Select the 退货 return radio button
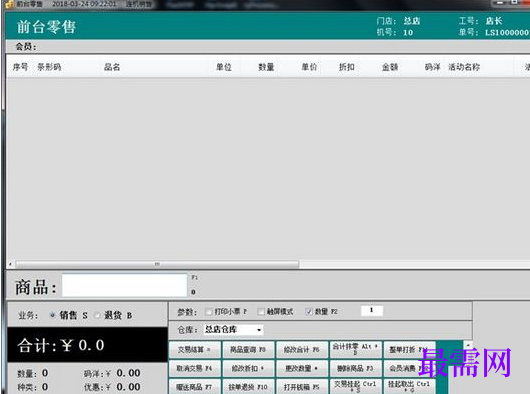Viewport: 530px width, 394px height. pyautogui.click(x=98, y=316)
